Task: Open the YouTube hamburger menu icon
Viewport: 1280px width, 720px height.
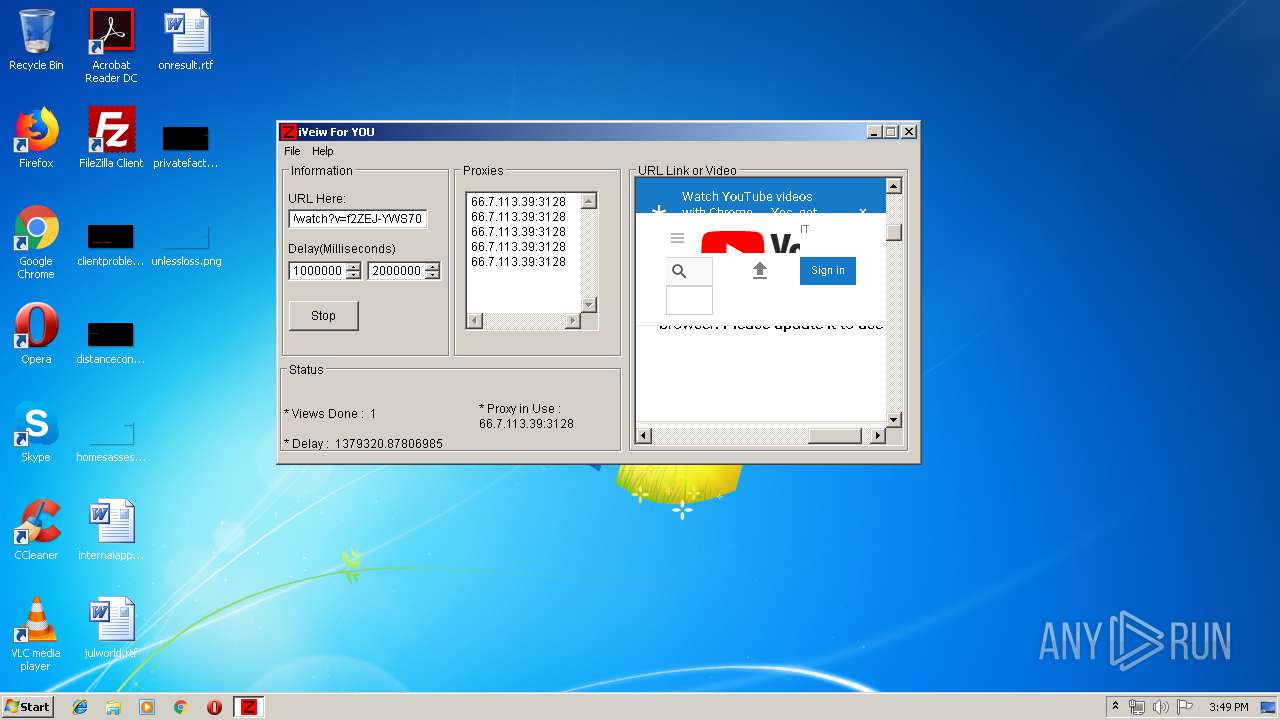Action: [677, 238]
